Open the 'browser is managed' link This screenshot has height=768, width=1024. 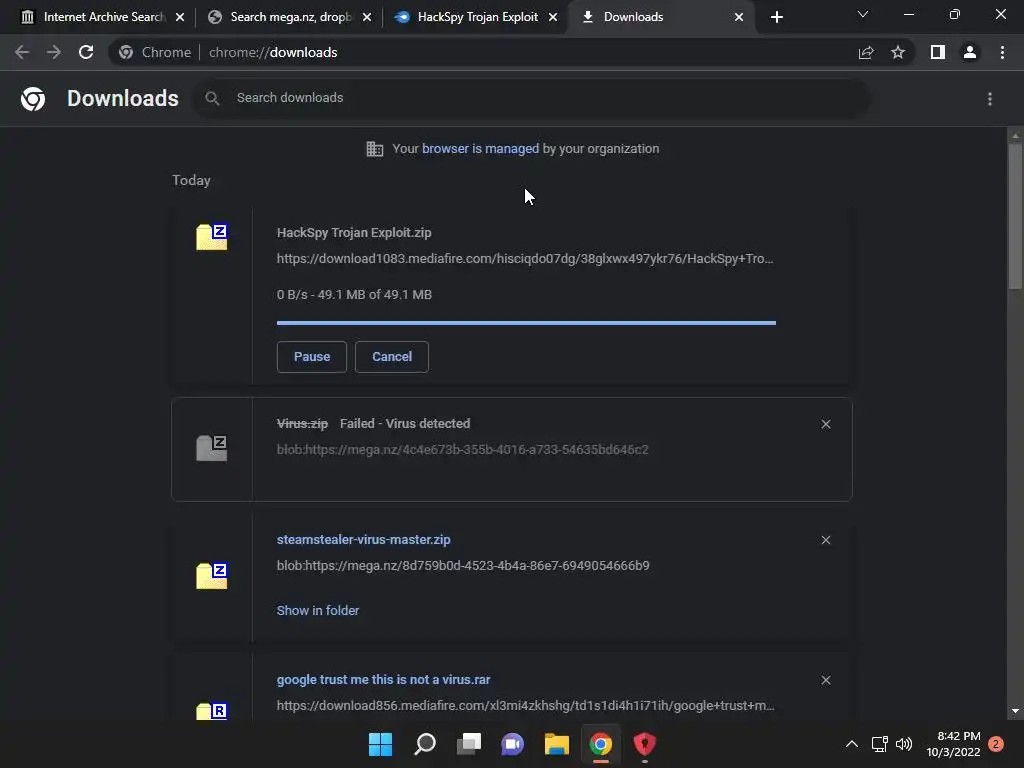click(480, 149)
